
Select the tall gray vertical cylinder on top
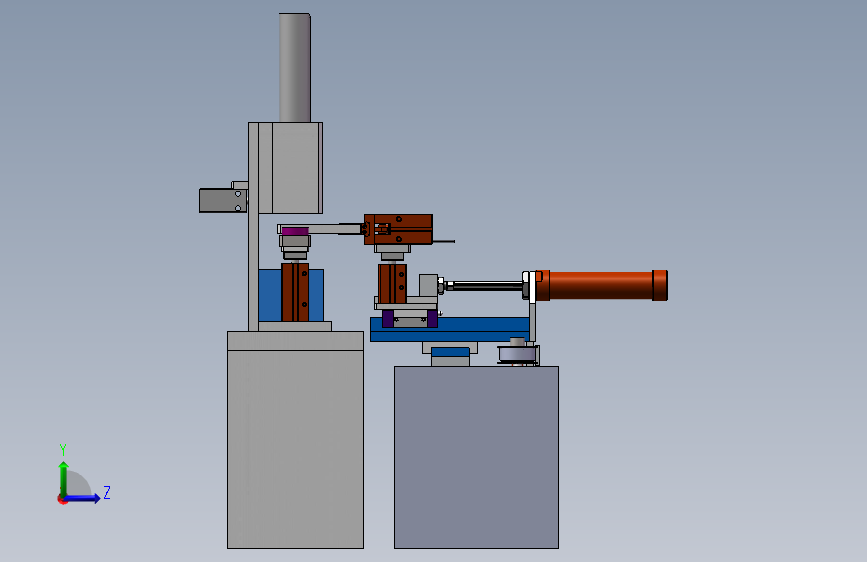point(295,67)
